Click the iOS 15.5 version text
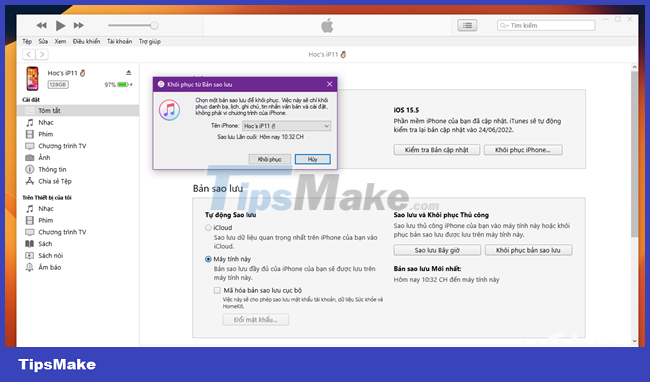 click(406, 110)
